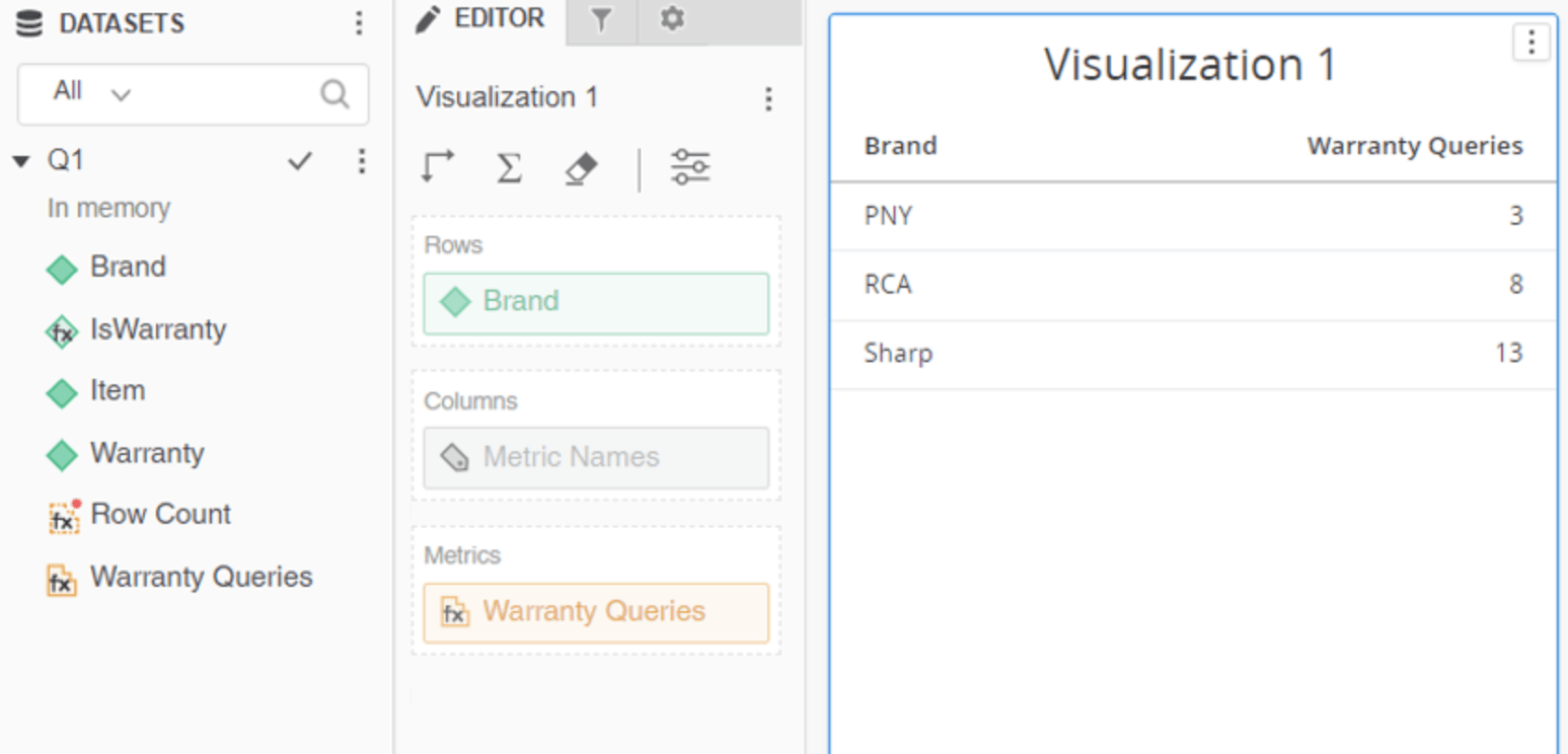
Task: Click the eraser clear icon
Action: pos(581,168)
